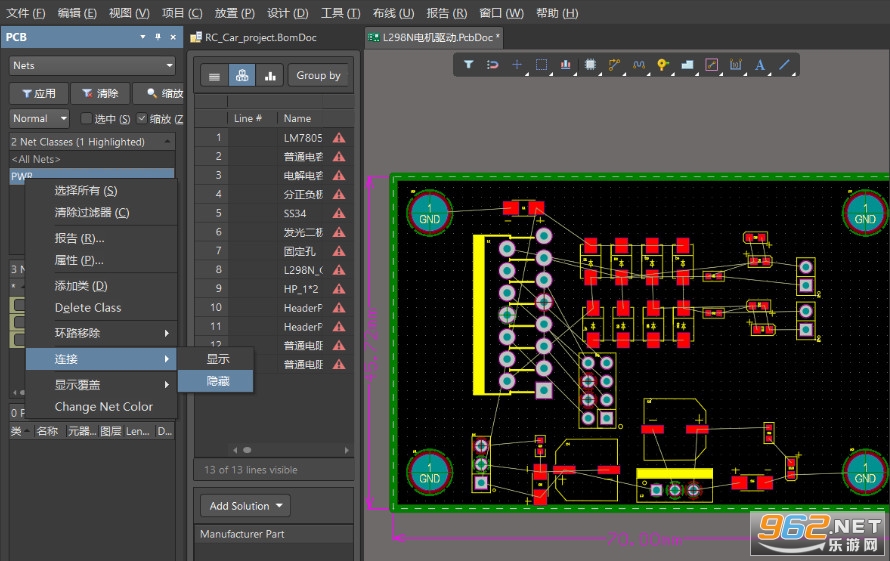Open the 文件 (F) menu
Viewport: 890px width, 561px height.
[26, 12]
